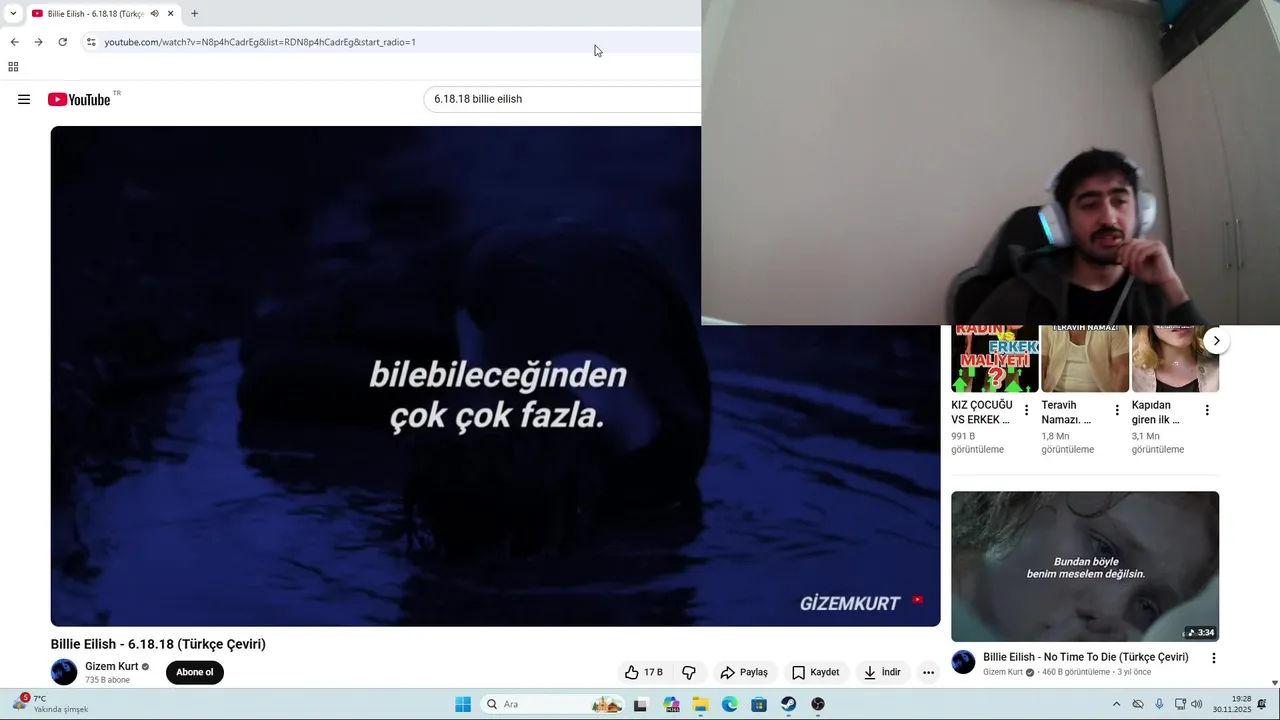Viewport: 1280px width, 720px height.
Task: Open the weather widget showing 7°C
Action: point(50,704)
